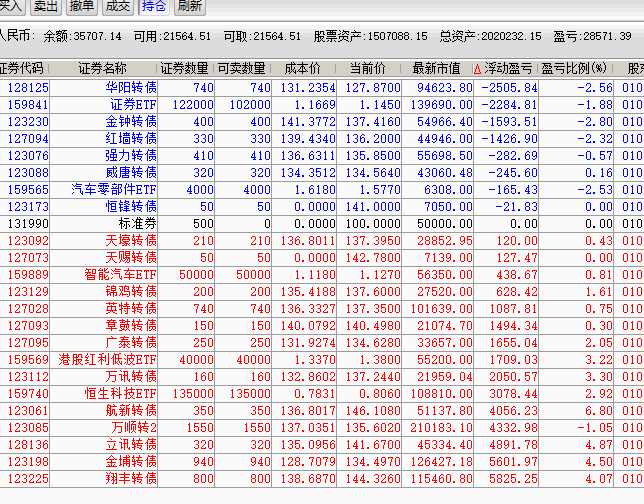Click the 天壕转债 name cell
644x504 pixels.
(x=131, y=241)
